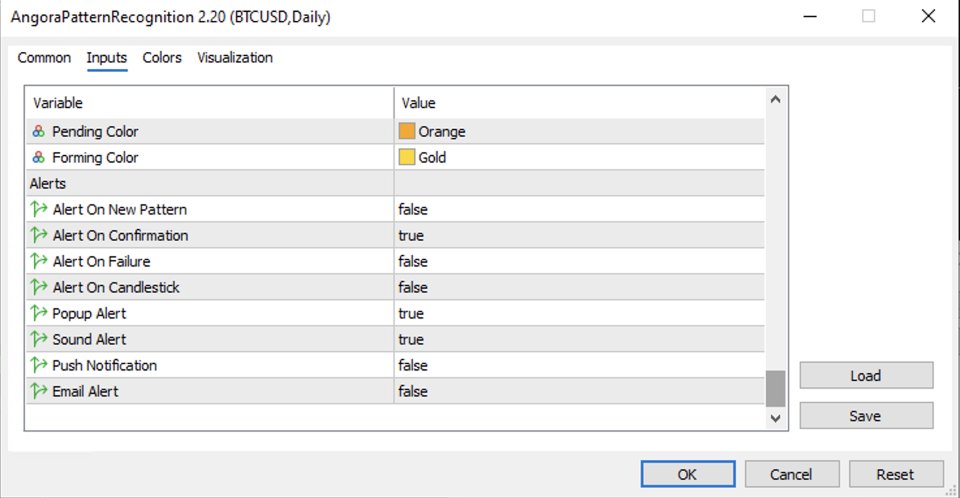This screenshot has height=498, width=960.
Task: Select the Alert On Failure label
Action: tap(102, 262)
